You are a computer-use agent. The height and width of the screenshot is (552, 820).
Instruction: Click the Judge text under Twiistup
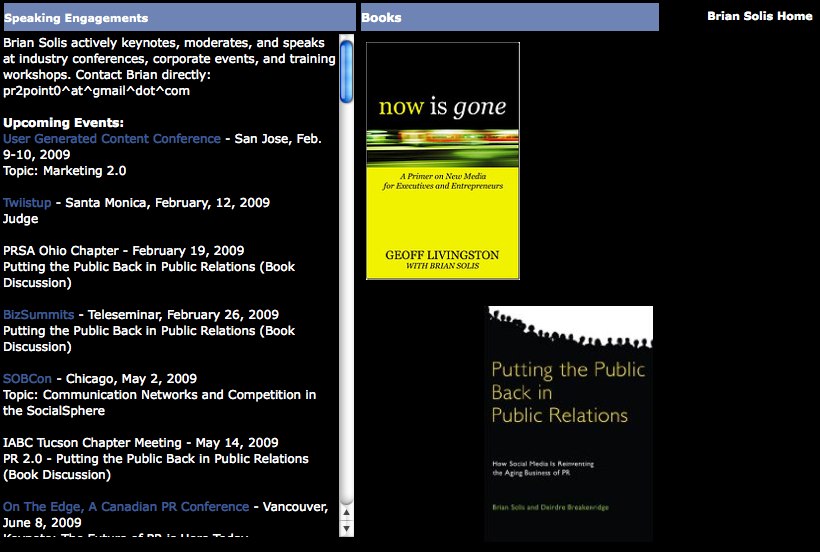tap(20, 219)
